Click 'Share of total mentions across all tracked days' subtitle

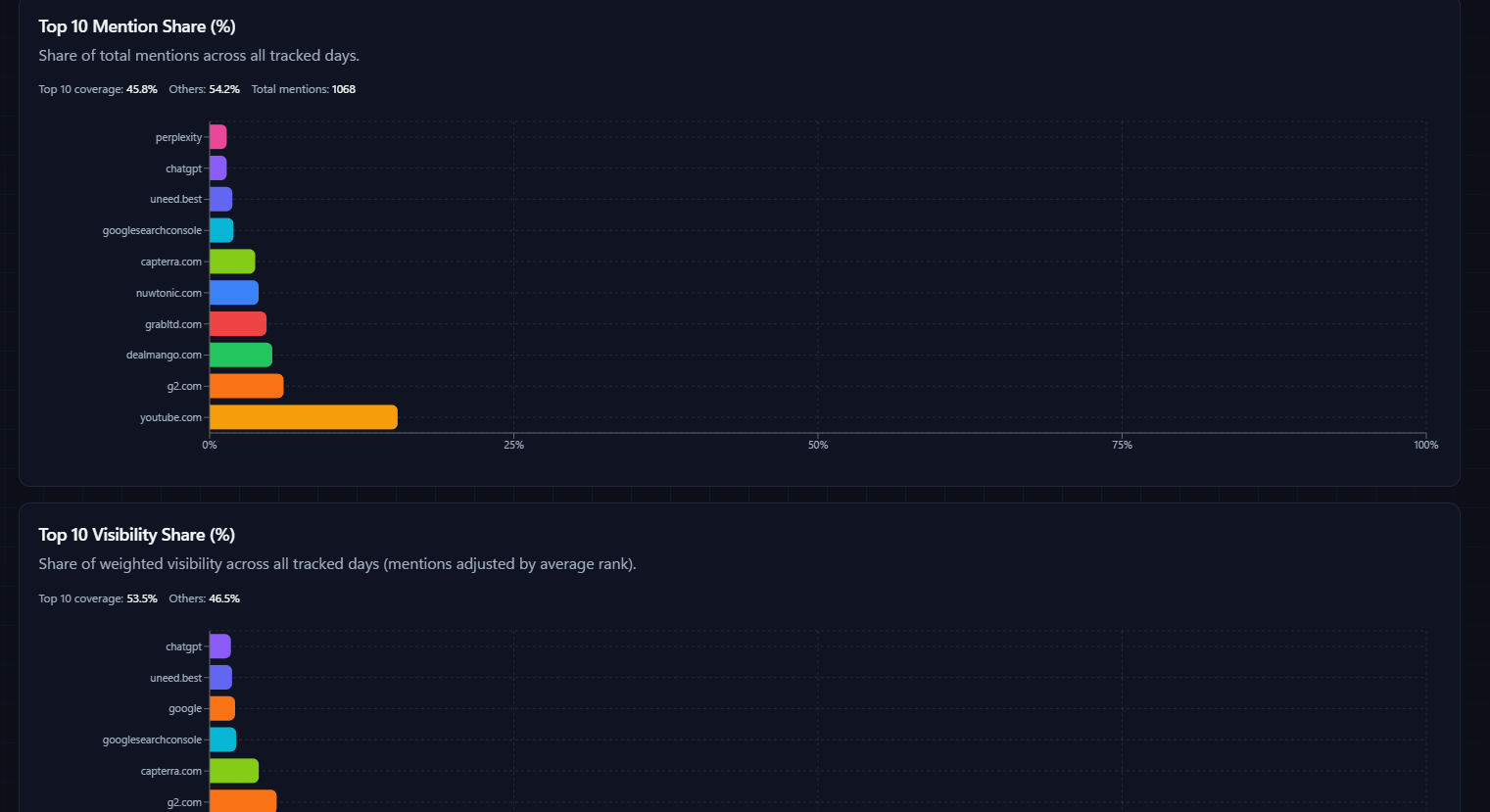click(199, 56)
